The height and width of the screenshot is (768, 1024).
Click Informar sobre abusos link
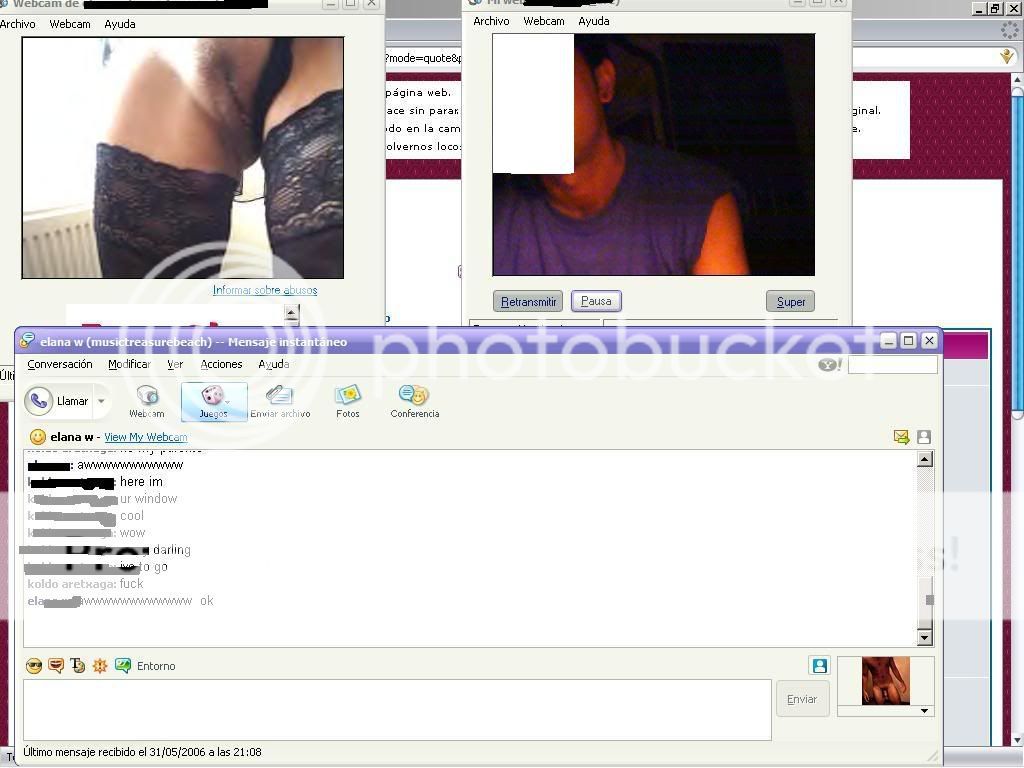coord(265,290)
